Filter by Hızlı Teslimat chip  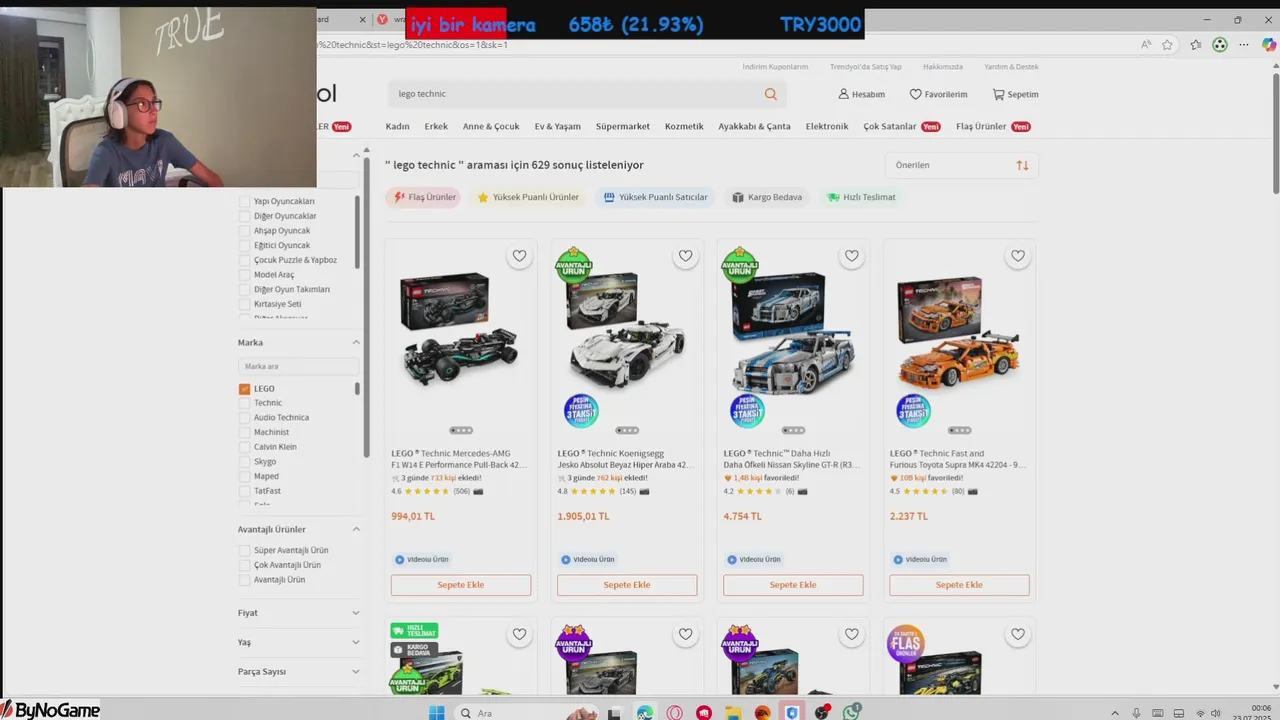click(x=861, y=197)
